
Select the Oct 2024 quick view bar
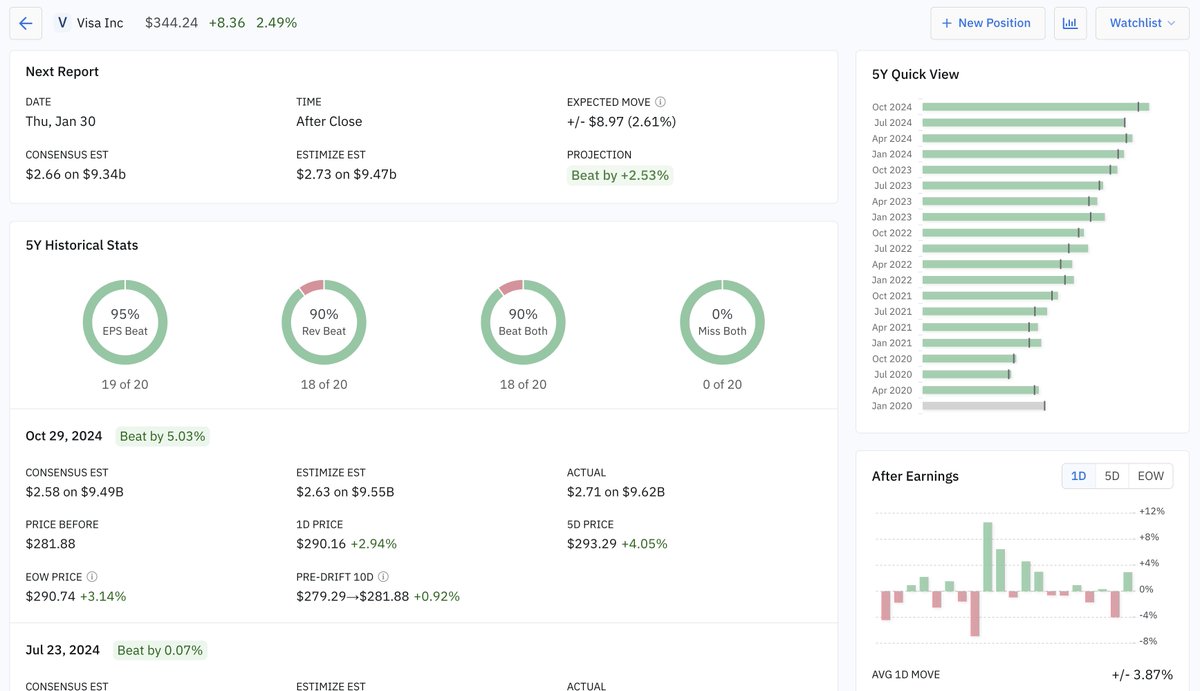tap(1035, 106)
